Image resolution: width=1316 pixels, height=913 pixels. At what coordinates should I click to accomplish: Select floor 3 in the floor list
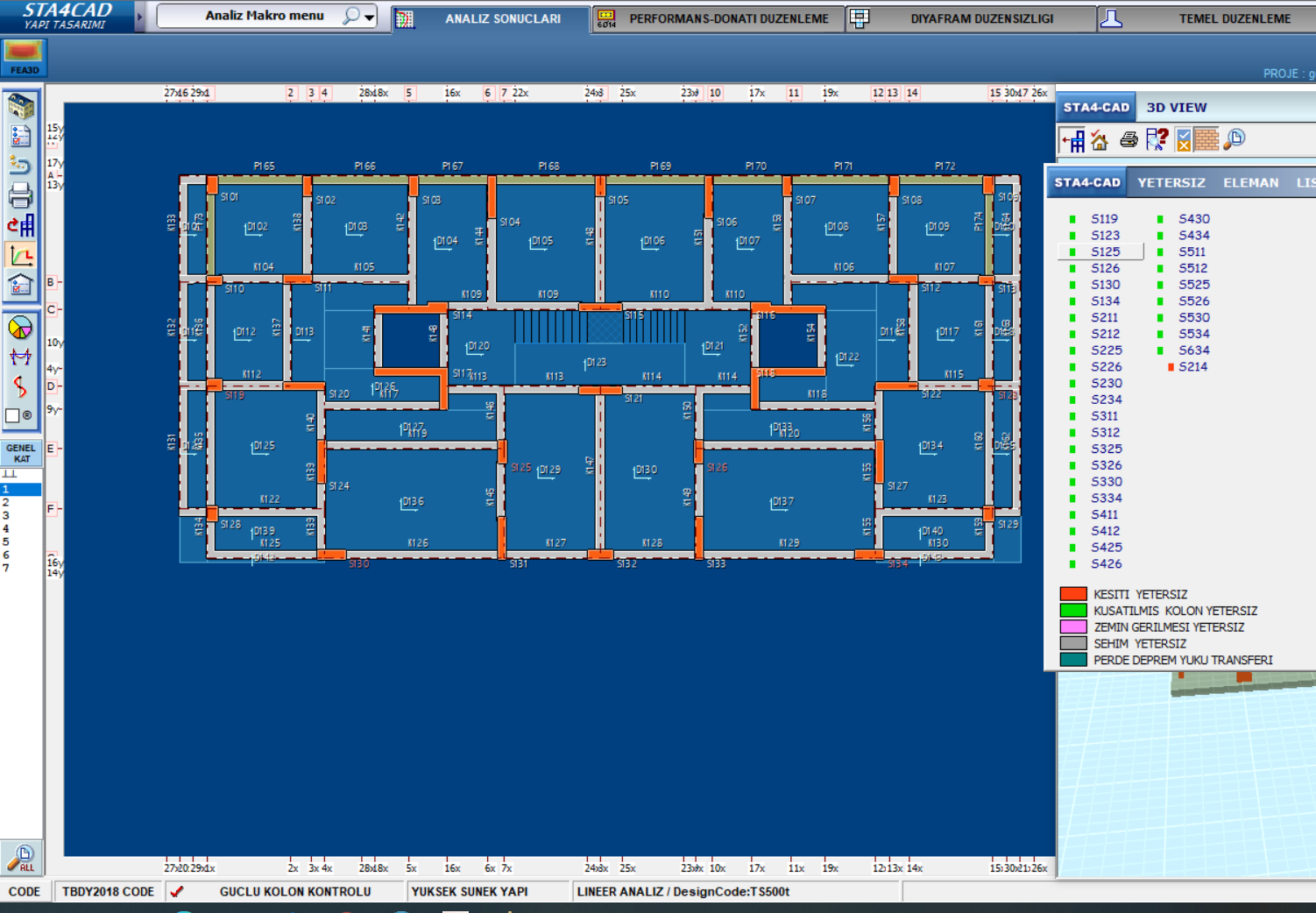tap(6, 515)
